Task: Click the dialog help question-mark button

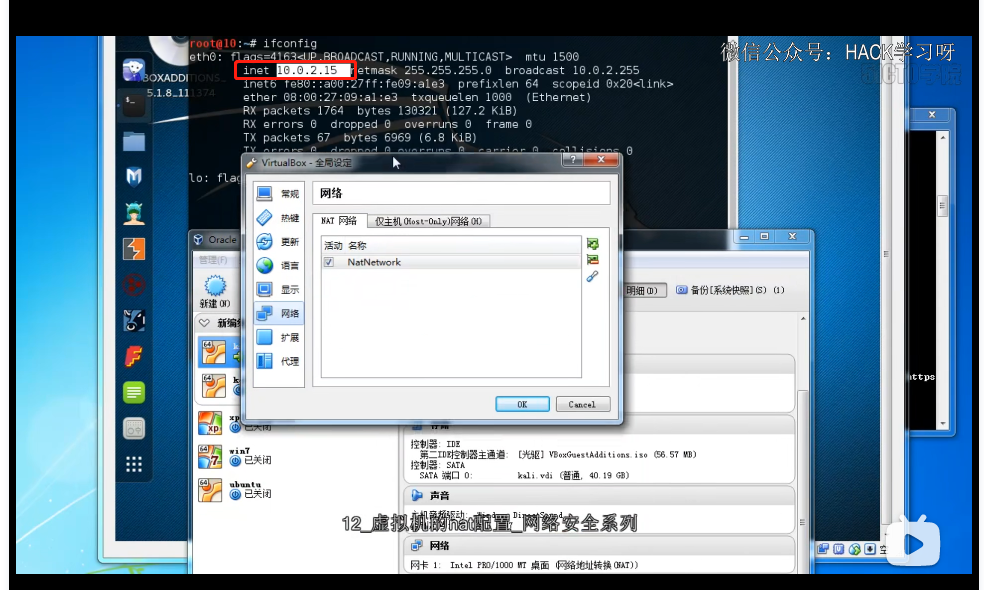Action: click(572, 160)
